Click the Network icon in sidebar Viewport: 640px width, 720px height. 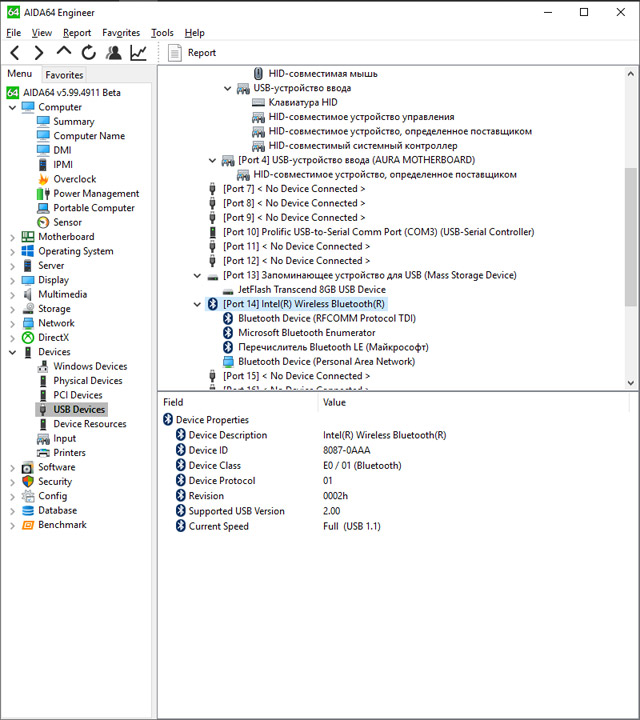(28, 323)
